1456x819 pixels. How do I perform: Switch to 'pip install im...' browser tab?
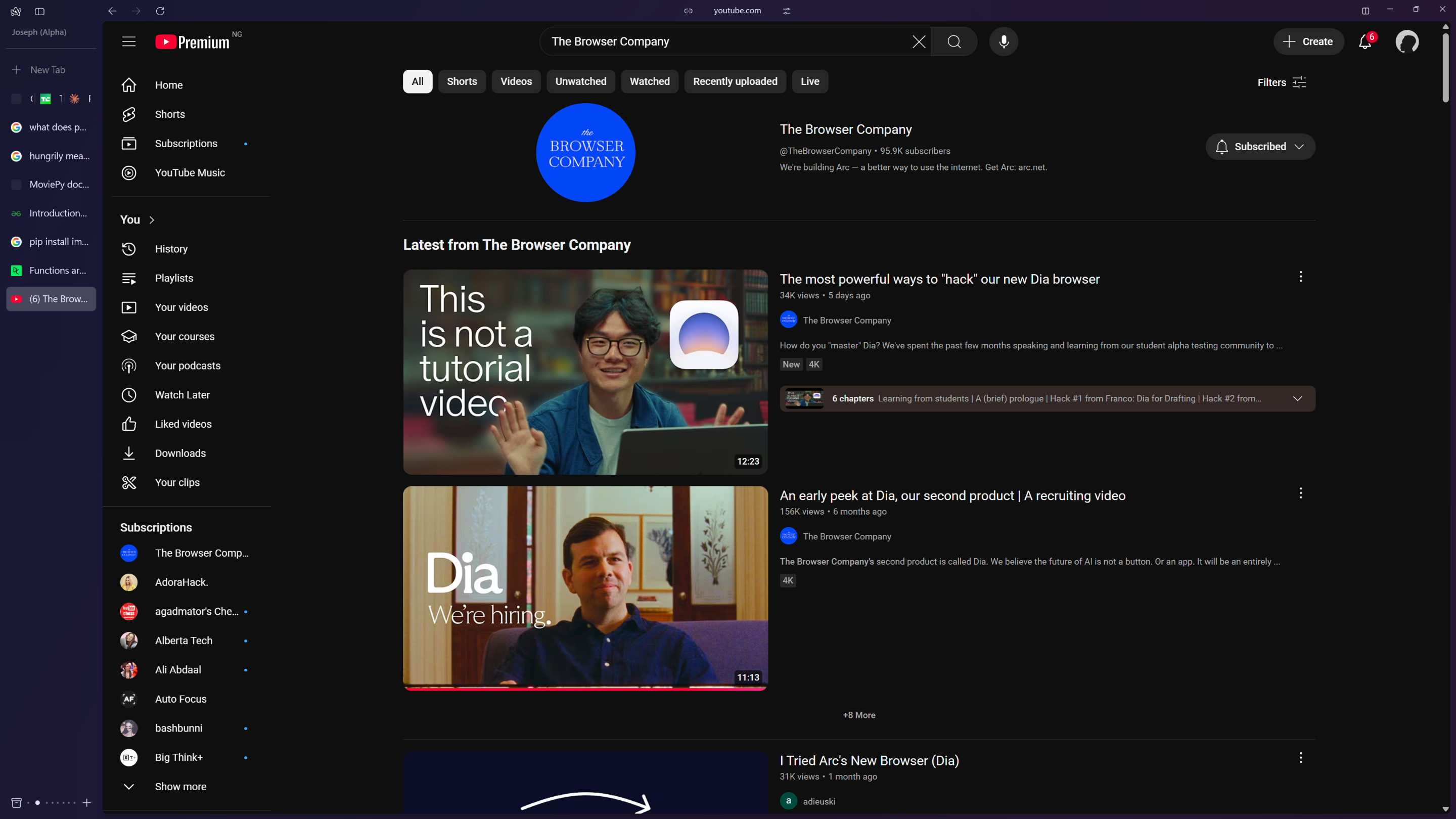click(51, 241)
